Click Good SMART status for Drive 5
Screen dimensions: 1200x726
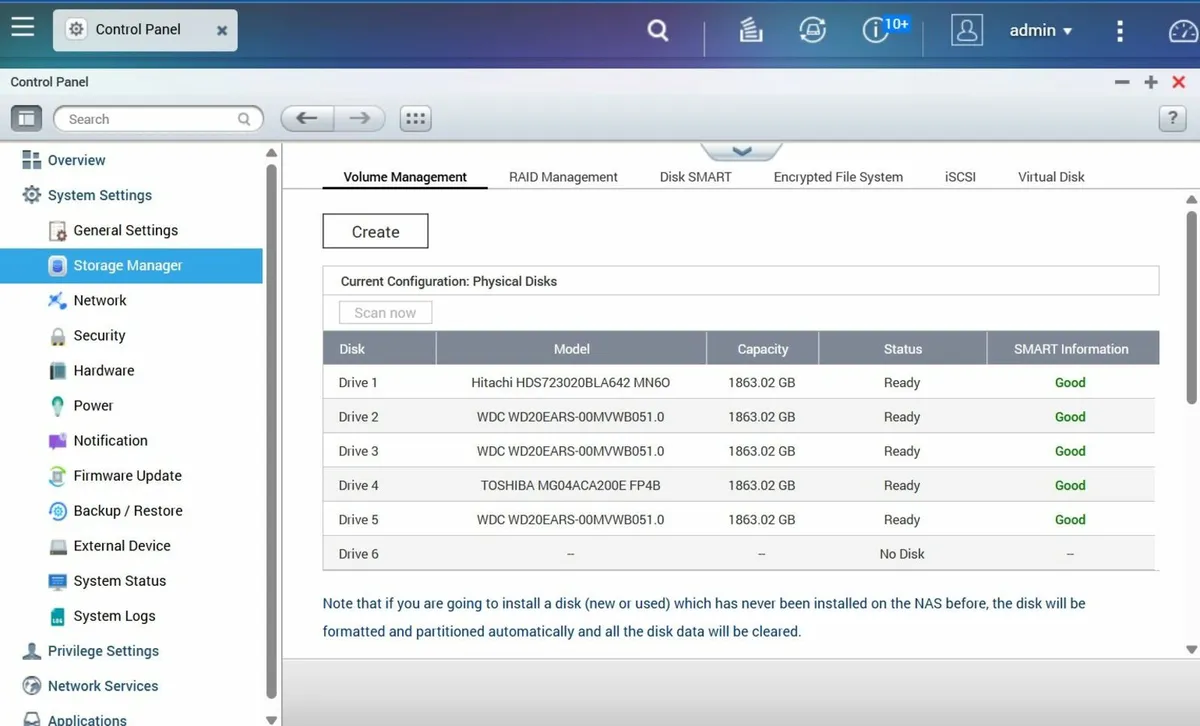pyautogui.click(x=1070, y=520)
